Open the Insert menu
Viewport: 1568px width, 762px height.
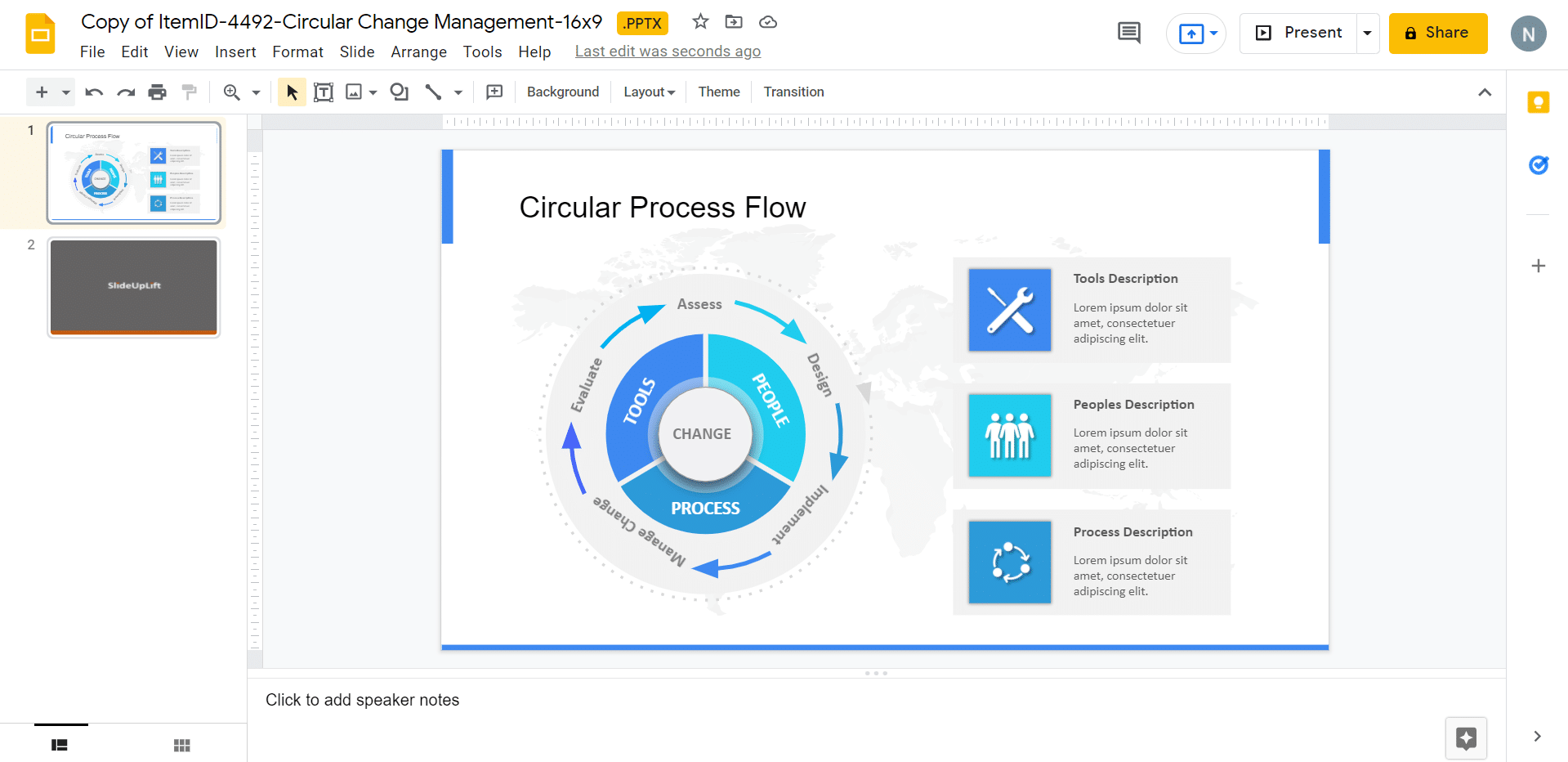click(x=235, y=52)
